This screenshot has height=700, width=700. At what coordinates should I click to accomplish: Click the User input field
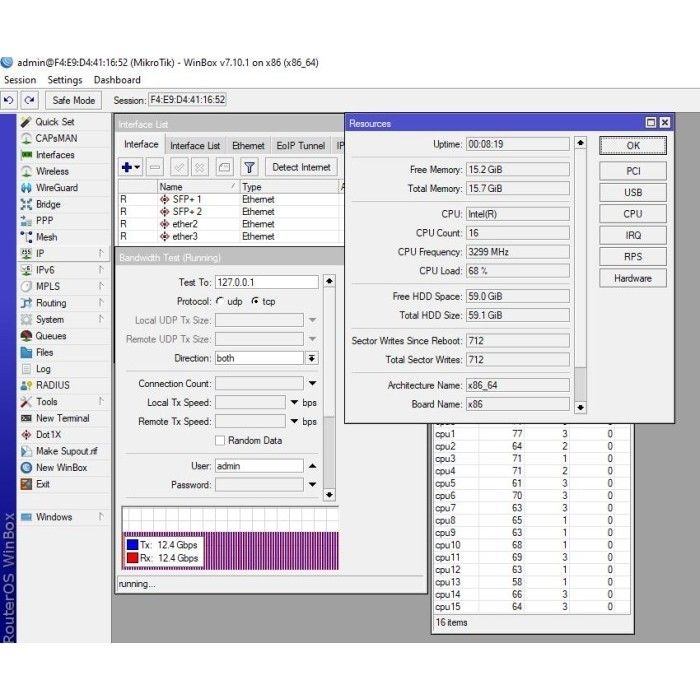click(x=259, y=466)
